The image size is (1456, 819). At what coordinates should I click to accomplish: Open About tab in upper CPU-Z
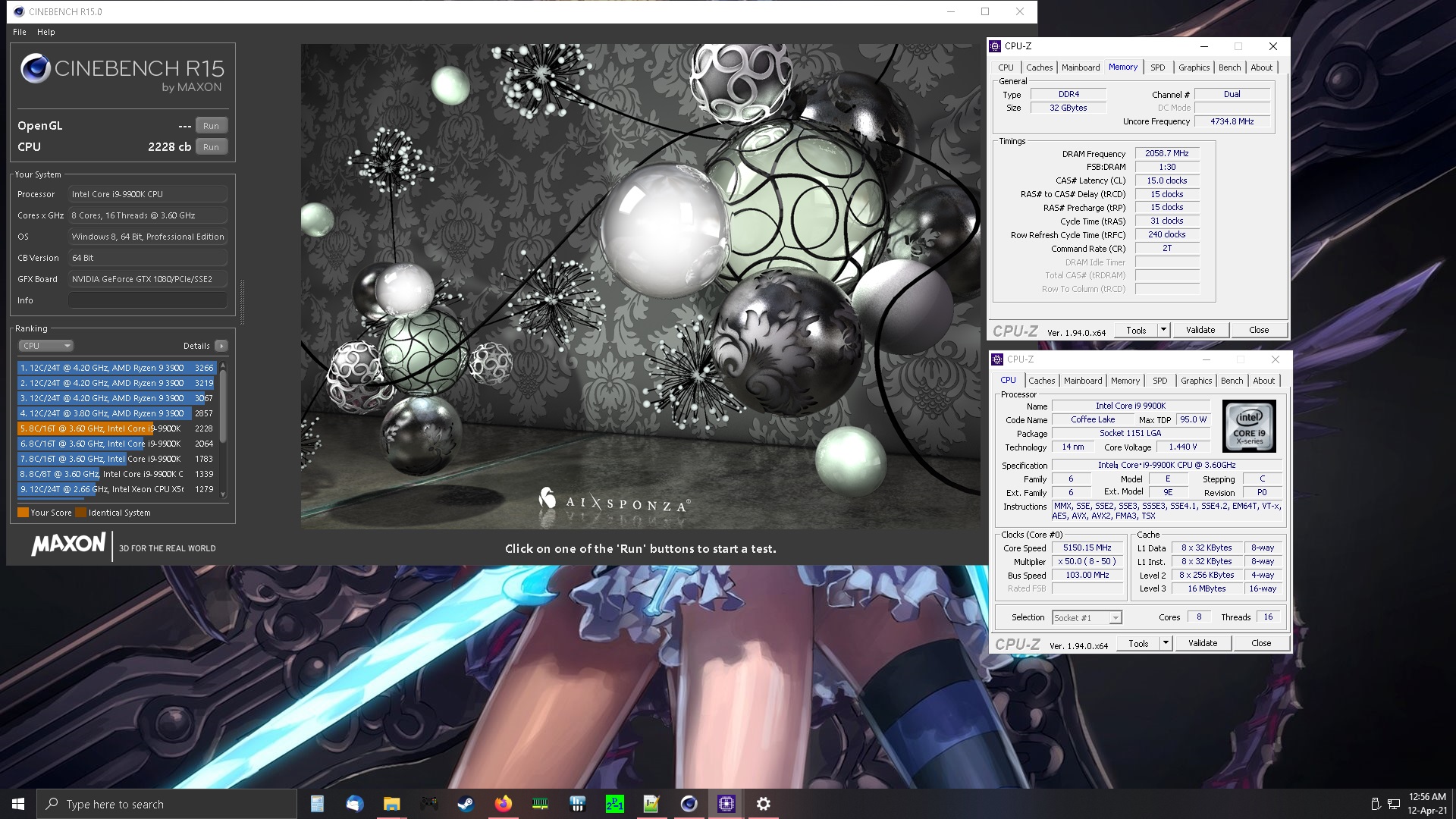click(x=1262, y=67)
